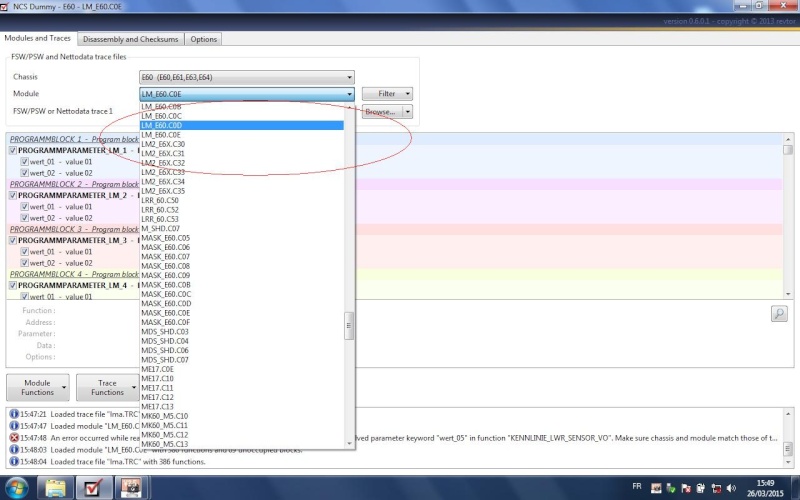Choose ME17.C10 from the dropdown list
Image resolution: width=800 pixels, height=500 pixels.
(242, 378)
